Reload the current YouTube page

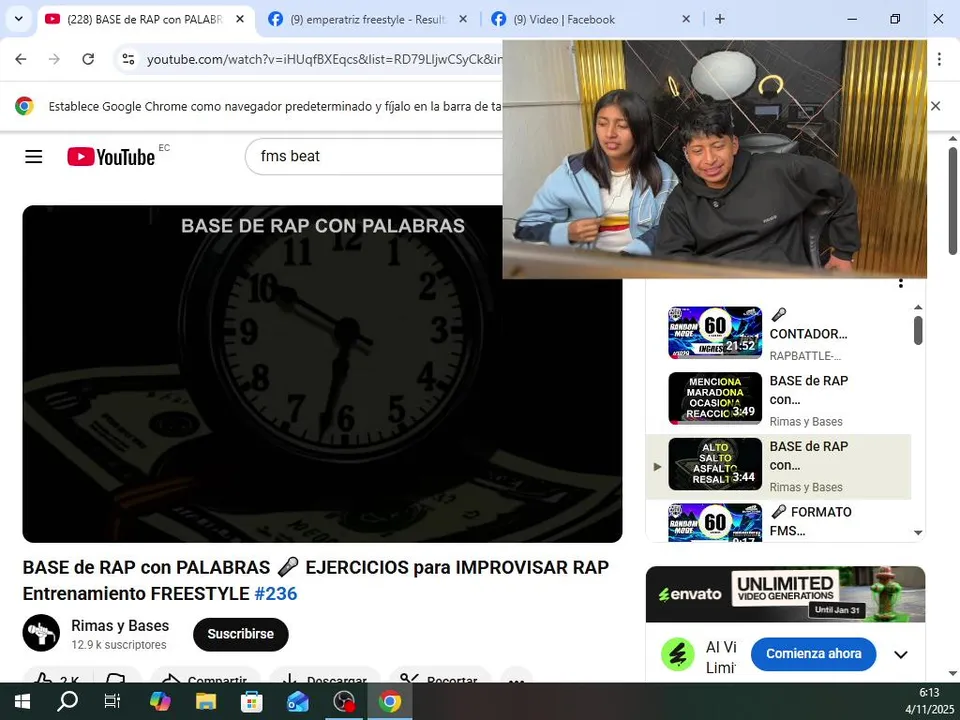(x=88, y=59)
